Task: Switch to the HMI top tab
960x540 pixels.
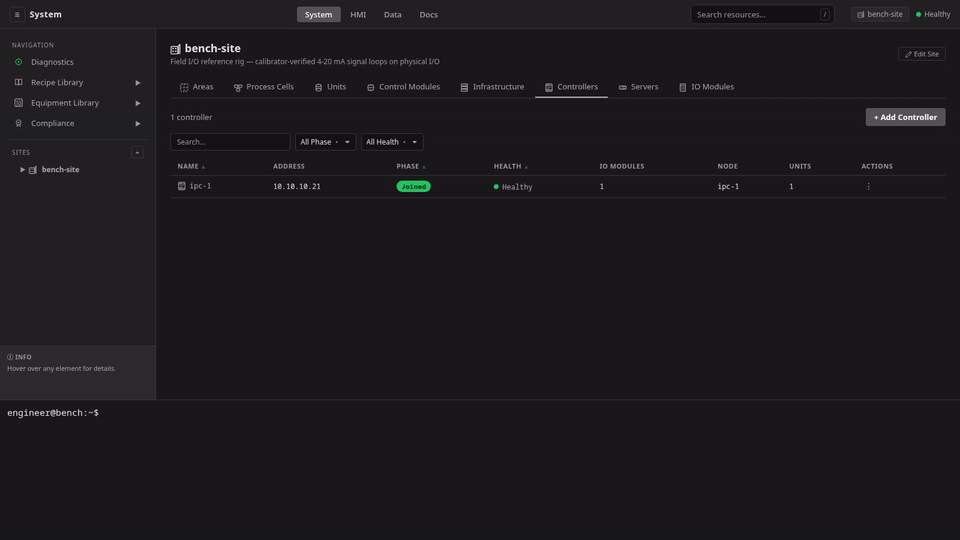Action: [x=358, y=14]
